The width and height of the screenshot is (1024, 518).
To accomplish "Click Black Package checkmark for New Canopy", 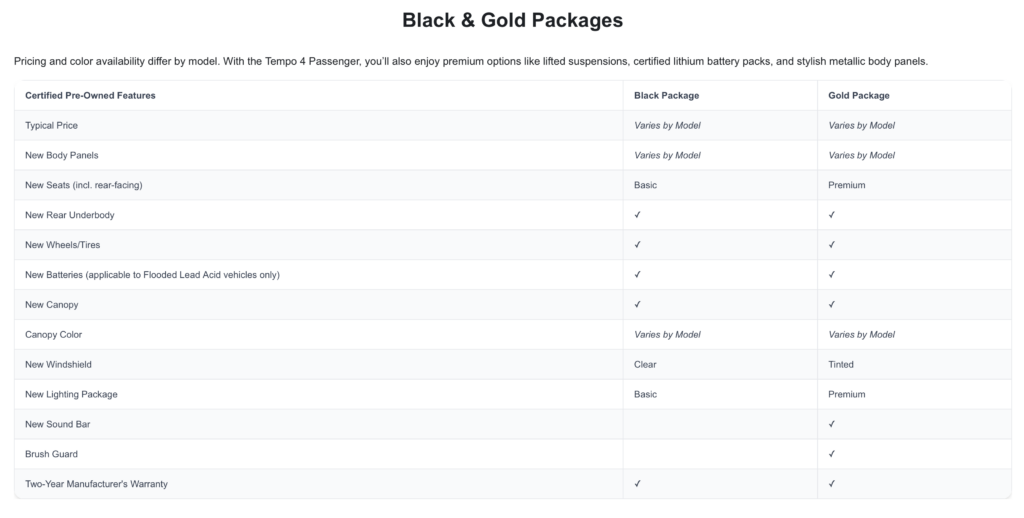I will (x=638, y=305).
